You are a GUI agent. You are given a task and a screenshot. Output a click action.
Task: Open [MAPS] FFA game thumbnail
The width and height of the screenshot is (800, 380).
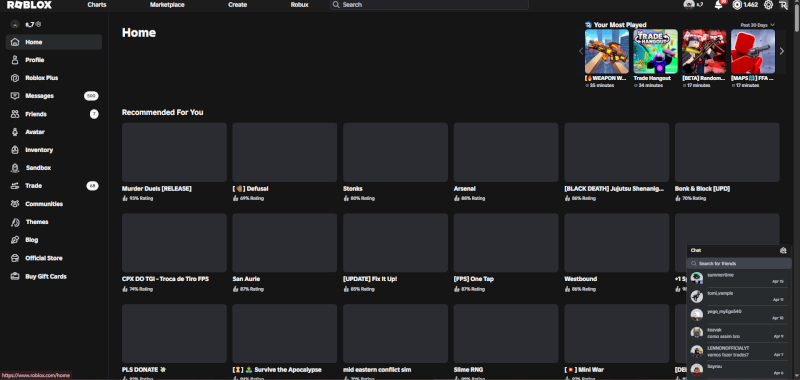753,52
